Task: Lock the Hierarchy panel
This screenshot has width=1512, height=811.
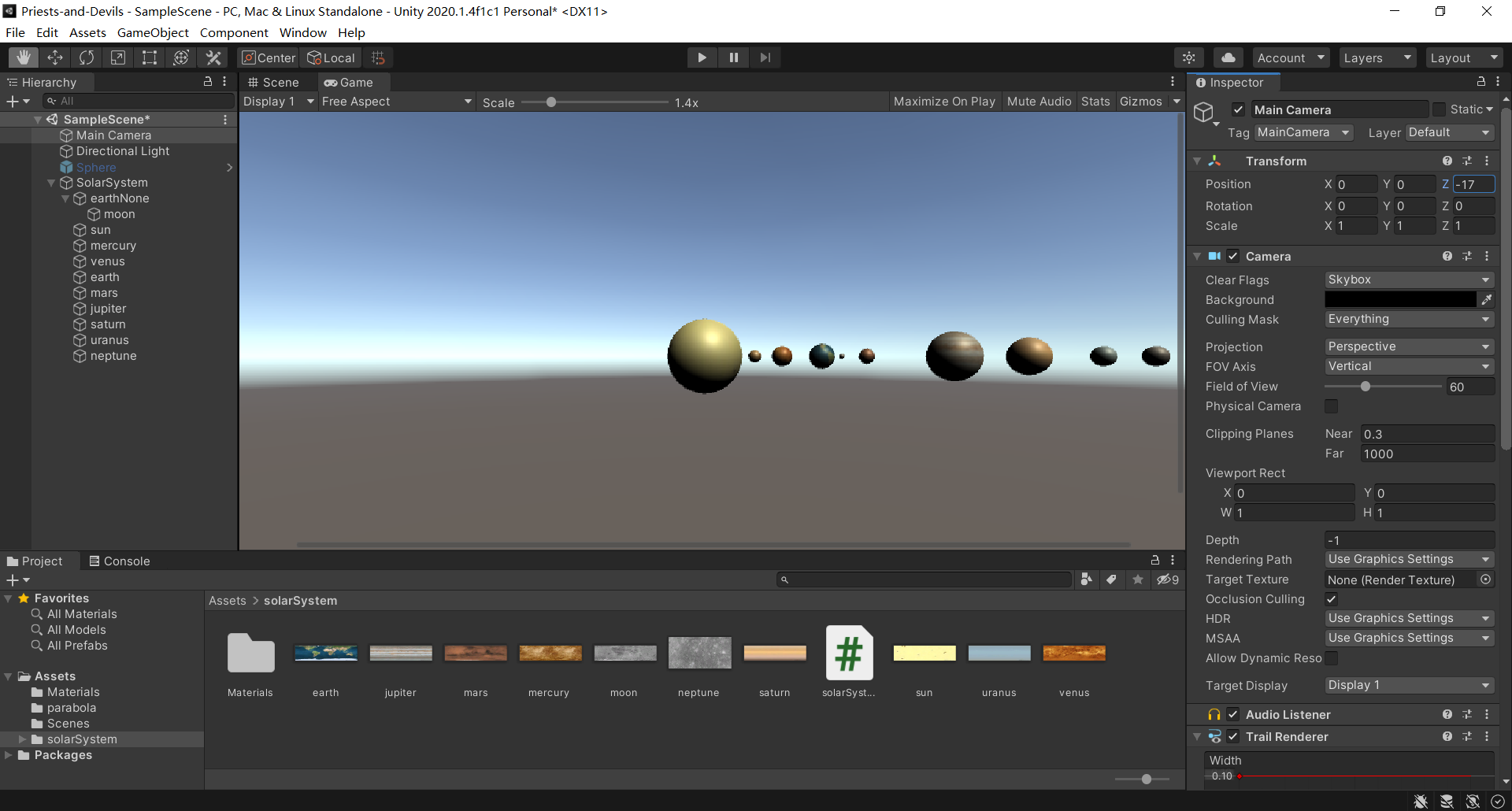Action: click(x=208, y=82)
